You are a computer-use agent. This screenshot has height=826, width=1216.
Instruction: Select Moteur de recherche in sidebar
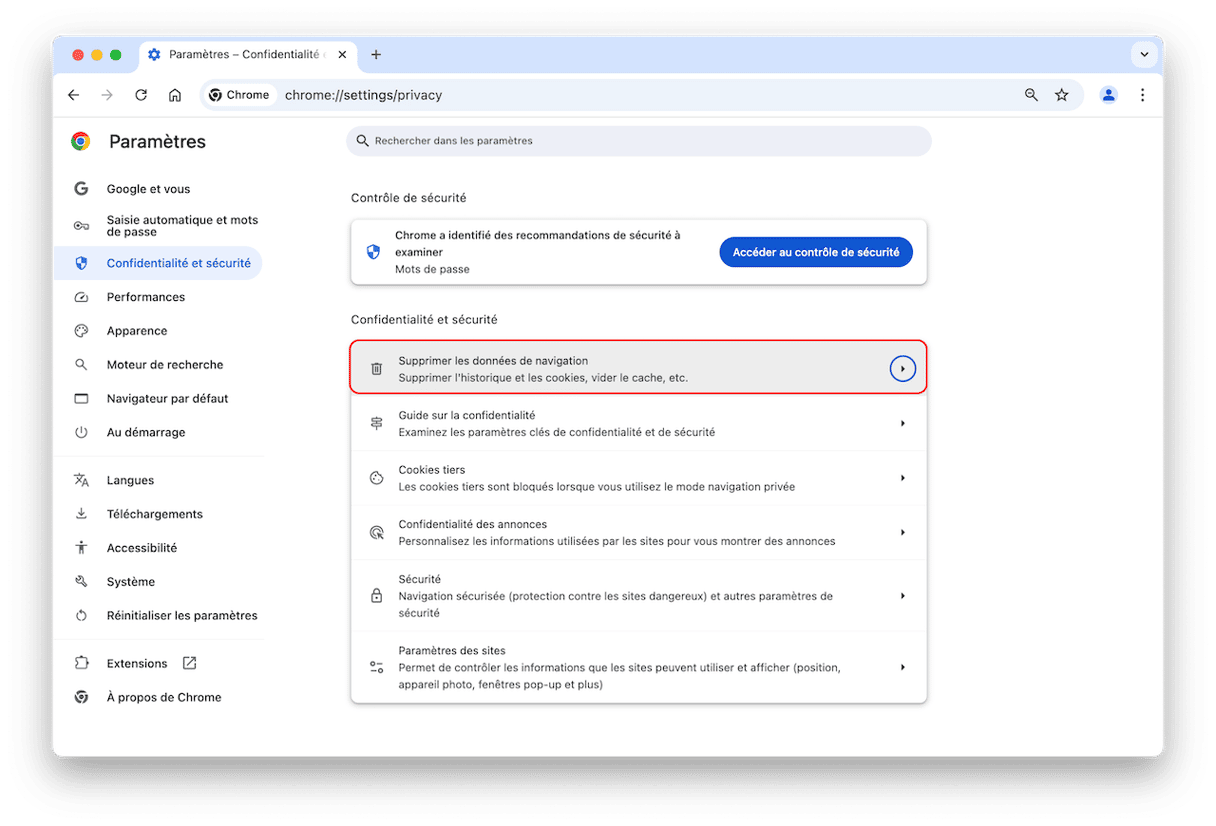point(165,365)
